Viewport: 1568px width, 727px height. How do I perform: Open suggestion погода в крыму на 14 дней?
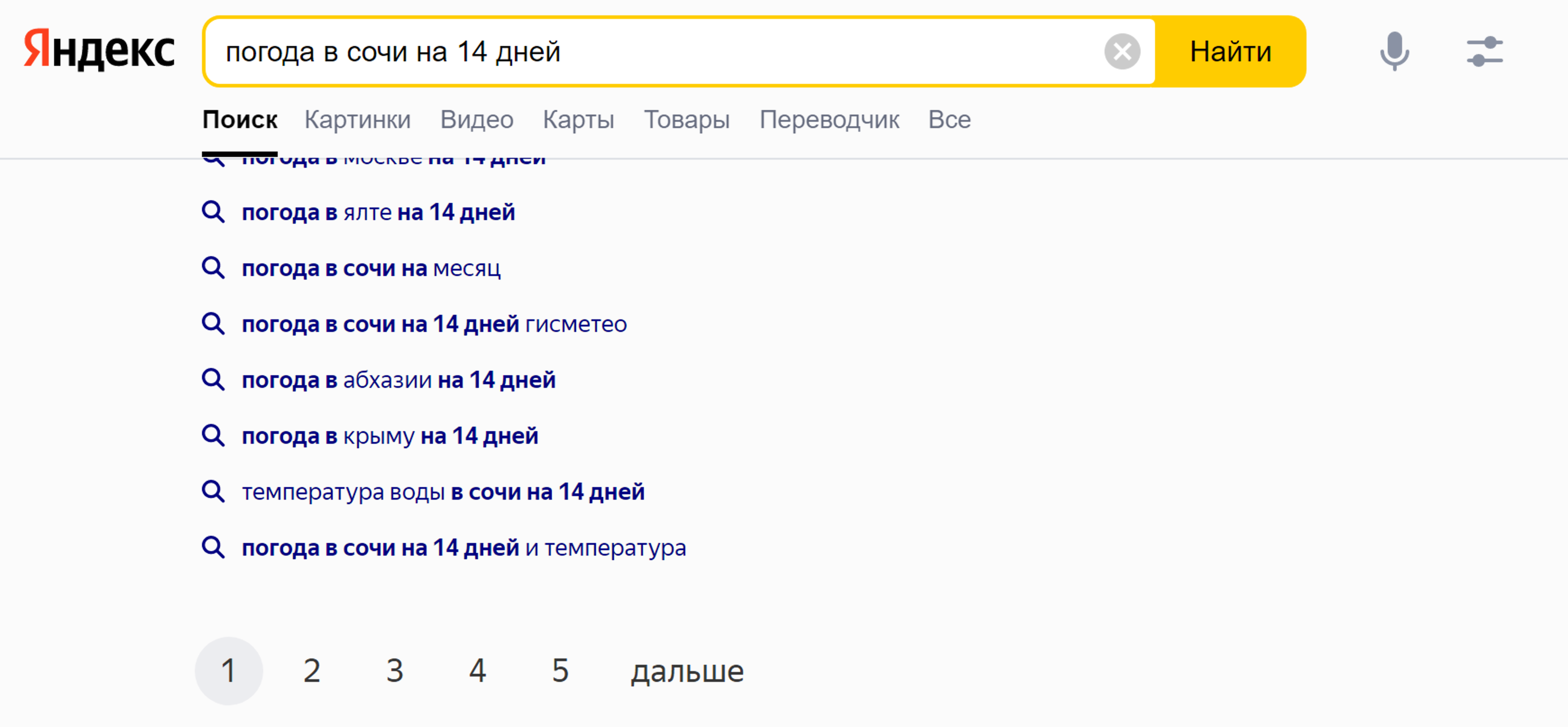tap(390, 437)
